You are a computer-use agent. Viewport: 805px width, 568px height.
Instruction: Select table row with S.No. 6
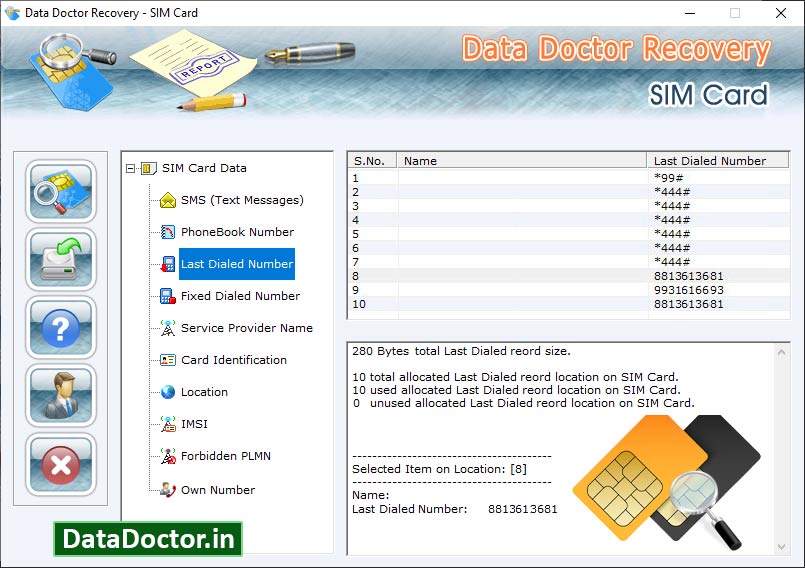tap(569, 248)
